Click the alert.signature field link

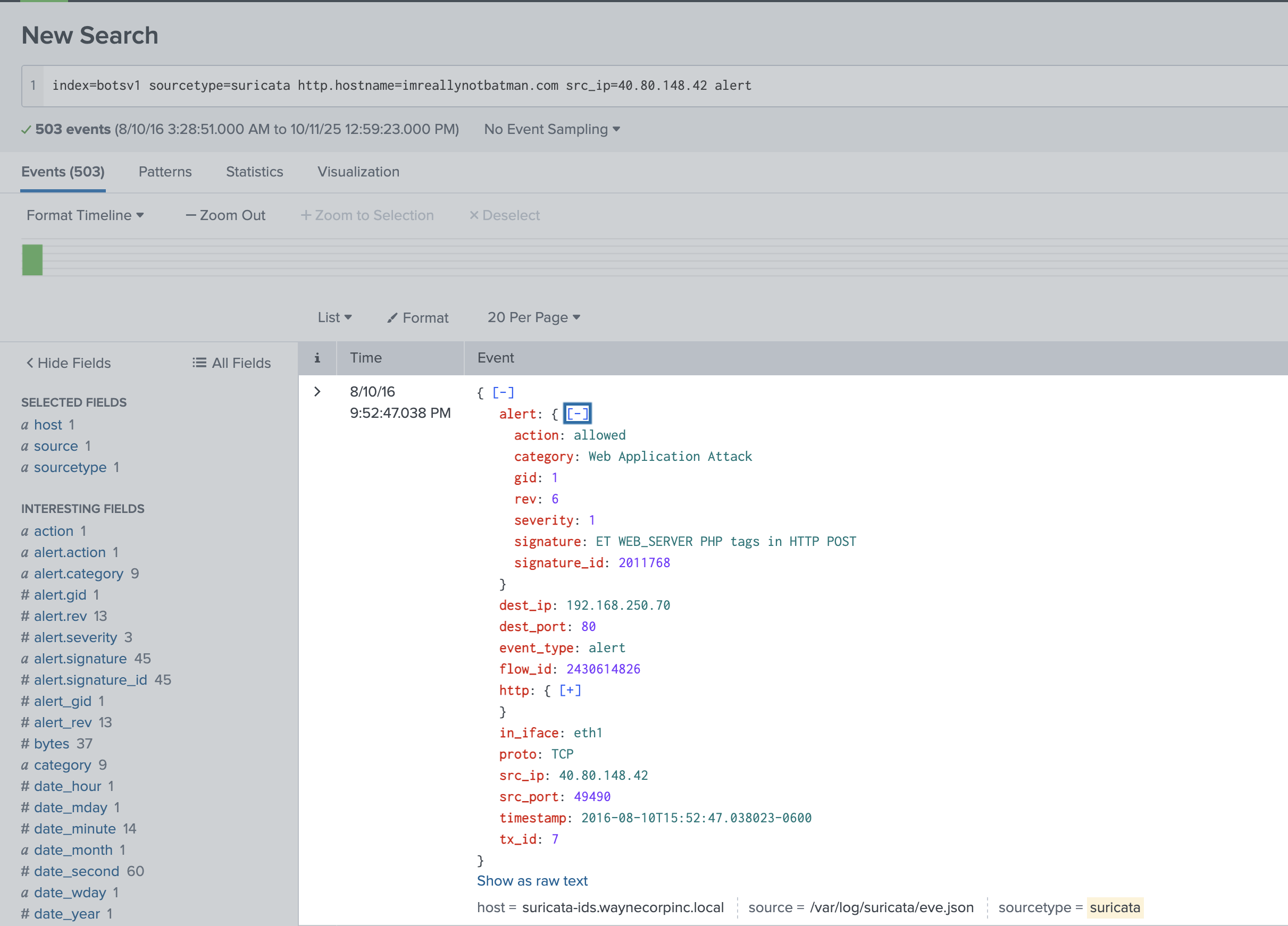80,659
